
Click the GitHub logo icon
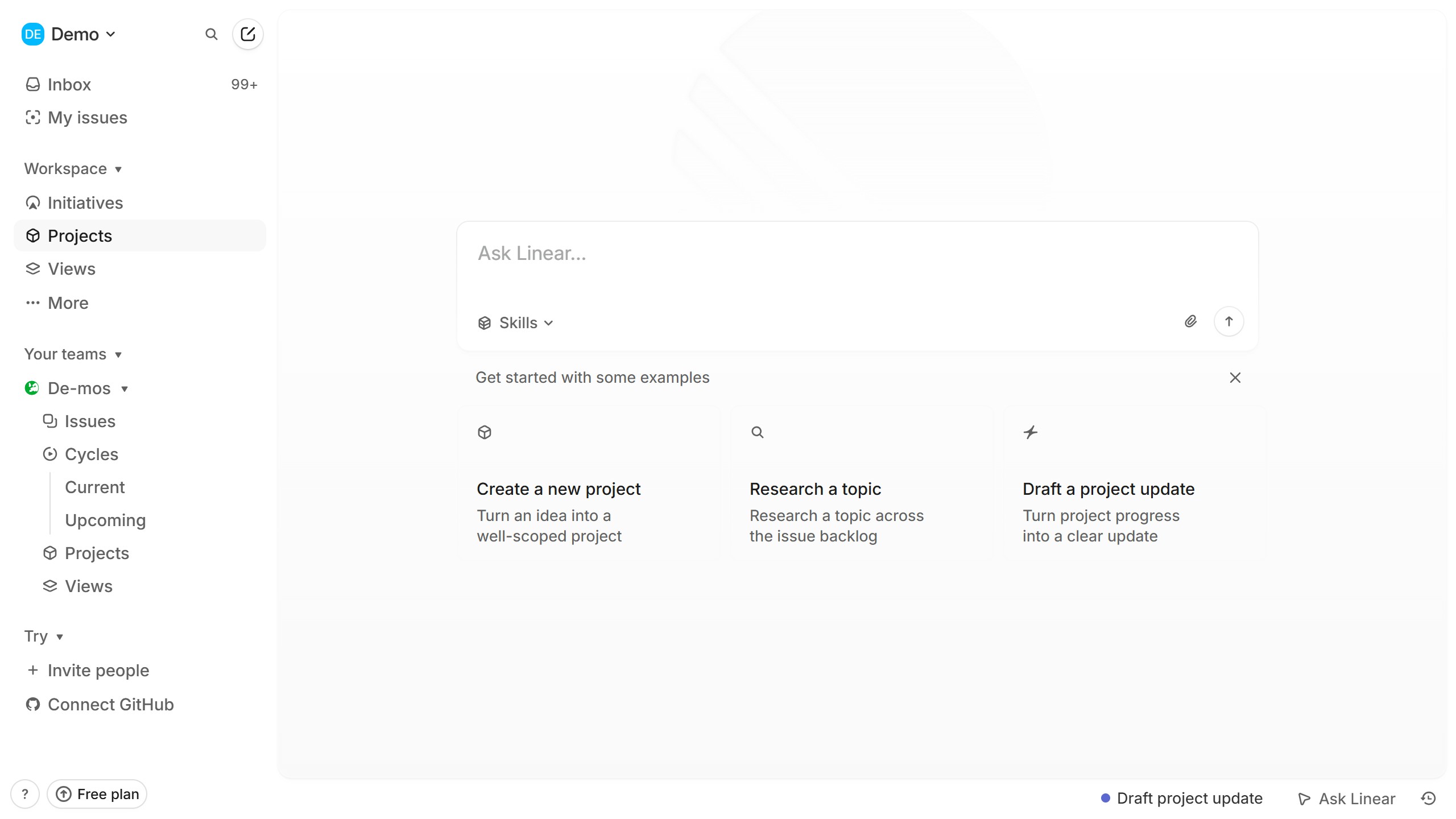(x=33, y=704)
